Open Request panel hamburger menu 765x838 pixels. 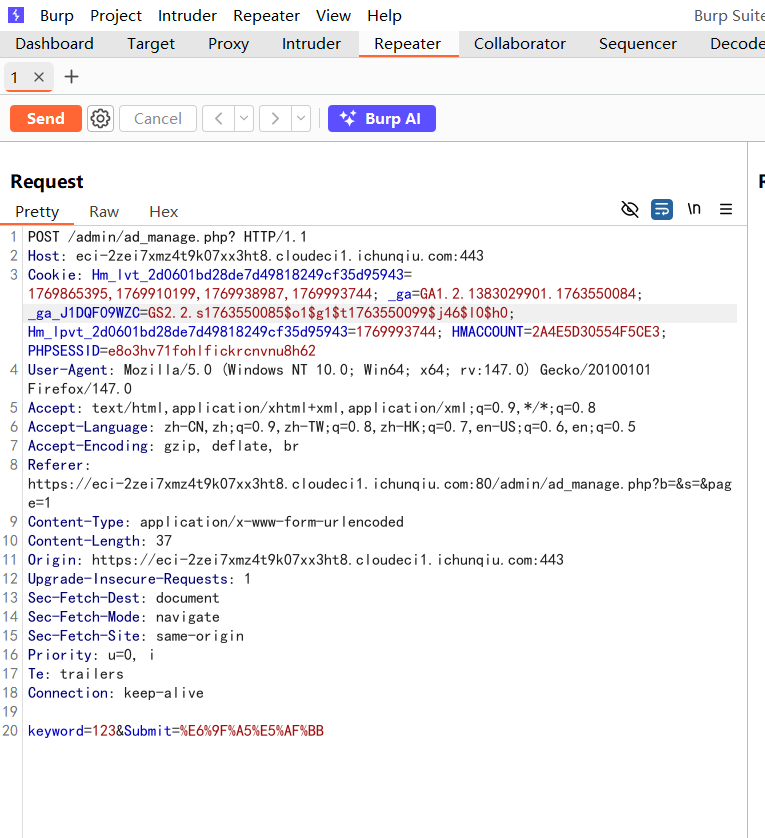tap(725, 209)
